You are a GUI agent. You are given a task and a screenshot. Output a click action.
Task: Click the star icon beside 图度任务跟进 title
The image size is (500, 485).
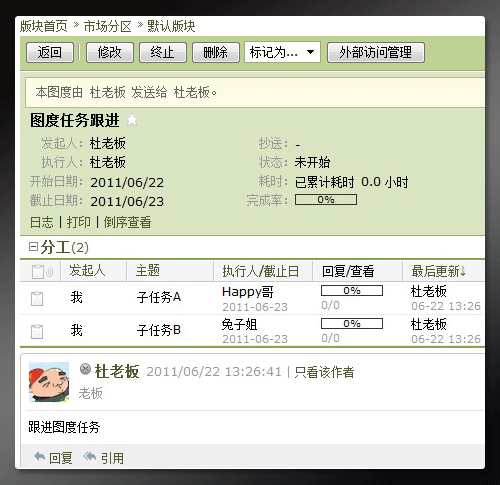(132, 120)
